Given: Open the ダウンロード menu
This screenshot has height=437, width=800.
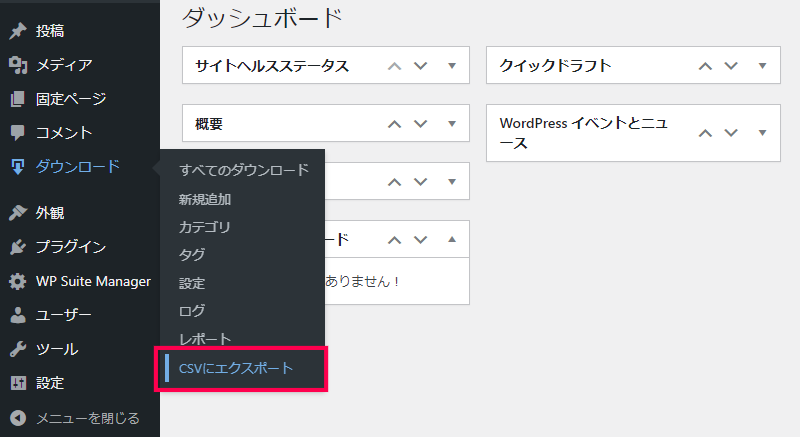Looking at the screenshot, I should click(80, 167).
